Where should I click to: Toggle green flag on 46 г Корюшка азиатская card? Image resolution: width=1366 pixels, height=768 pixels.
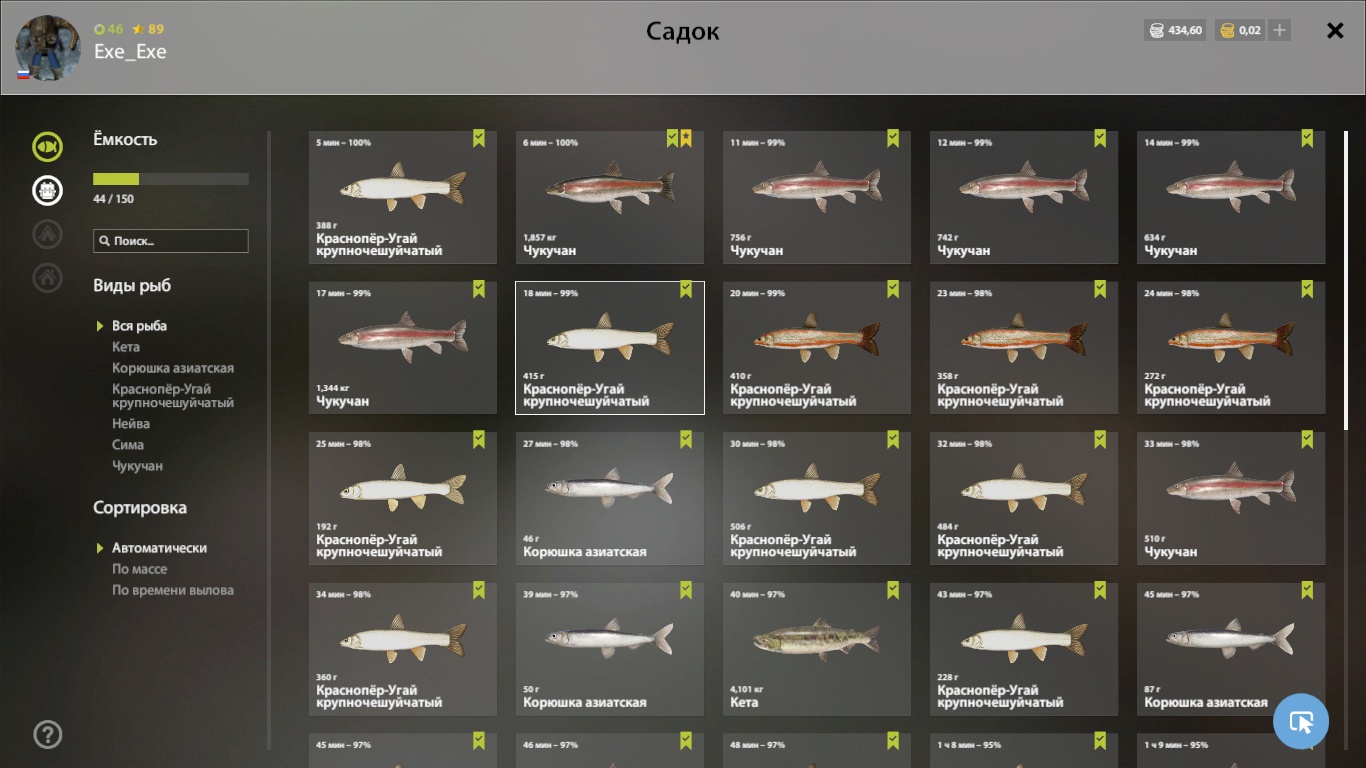(x=686, y=440)
